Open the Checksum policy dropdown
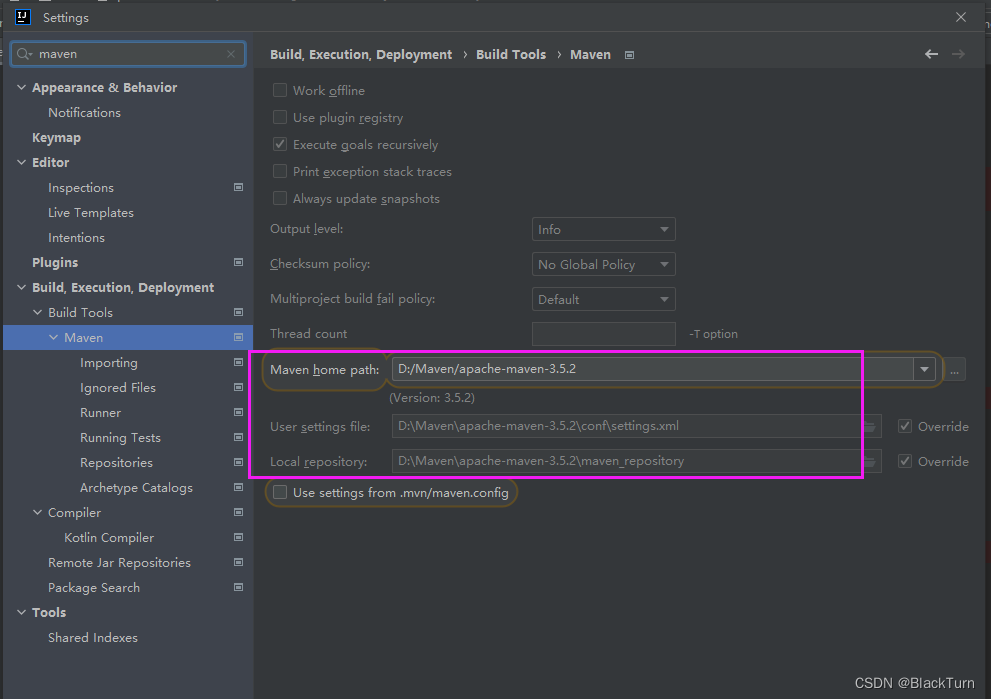 (604, 264)
